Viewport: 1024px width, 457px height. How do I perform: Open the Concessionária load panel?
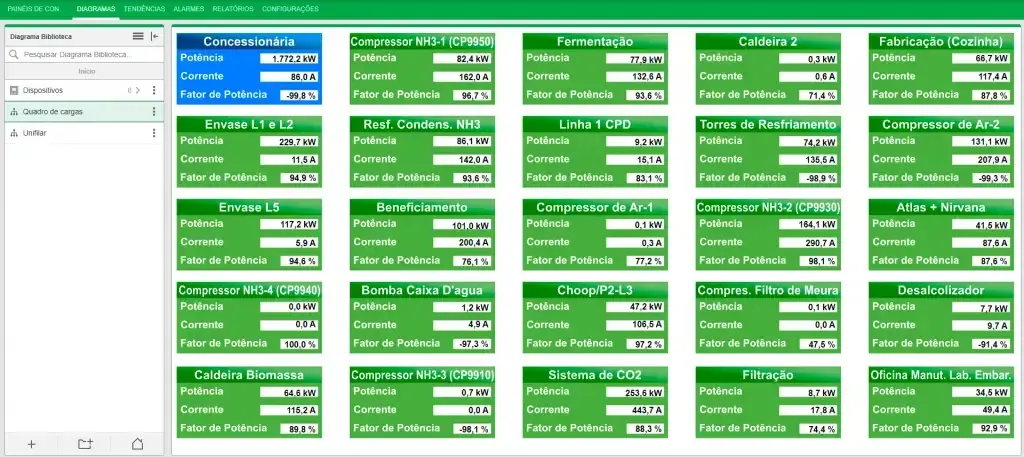point(249,69)
